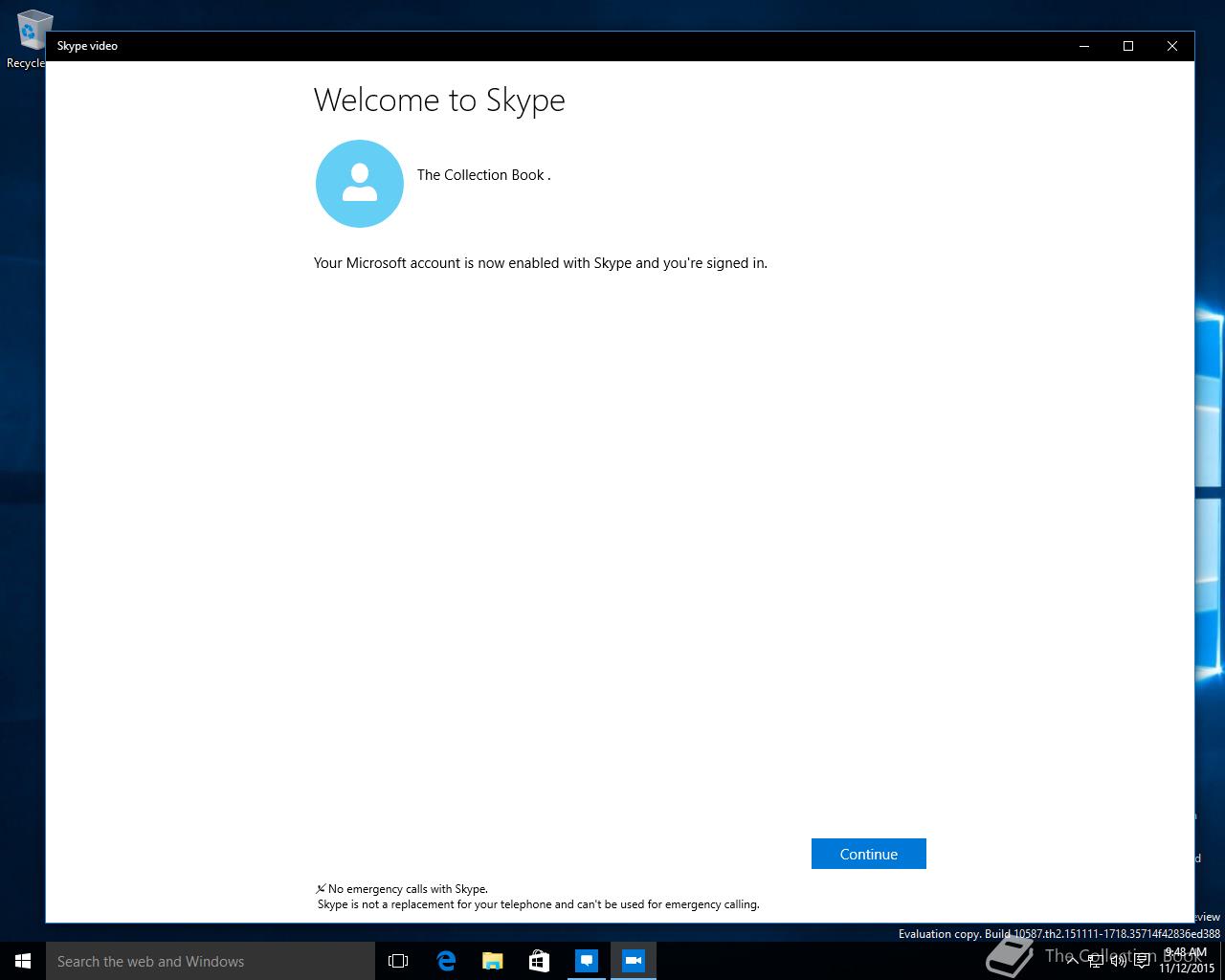The height and width of the screenshot is (980, 1225).
Task: Click the Skype video window title
Action: pyautogui.click(x=87, y=46)
